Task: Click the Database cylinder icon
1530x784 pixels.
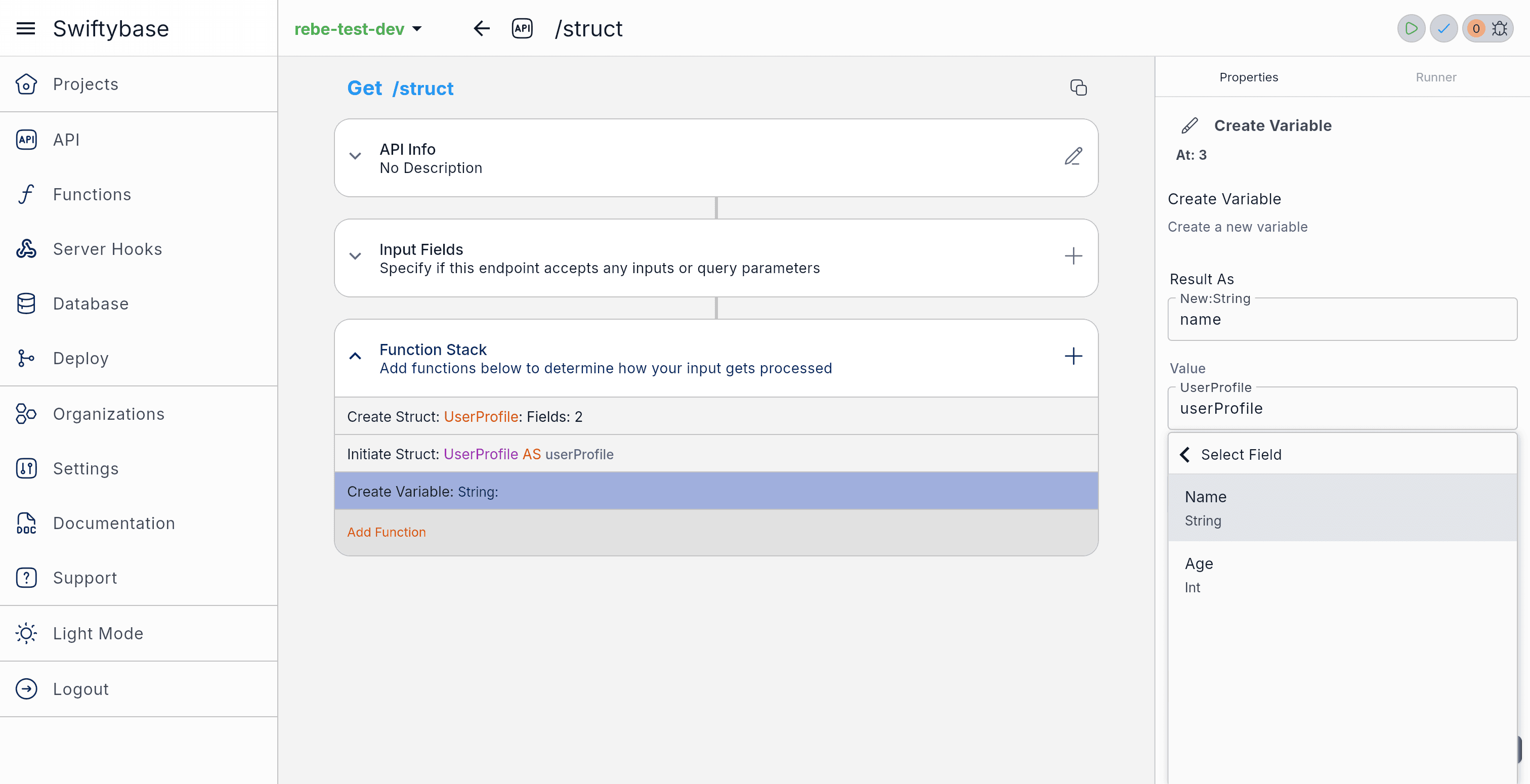Action: point(26,303)
